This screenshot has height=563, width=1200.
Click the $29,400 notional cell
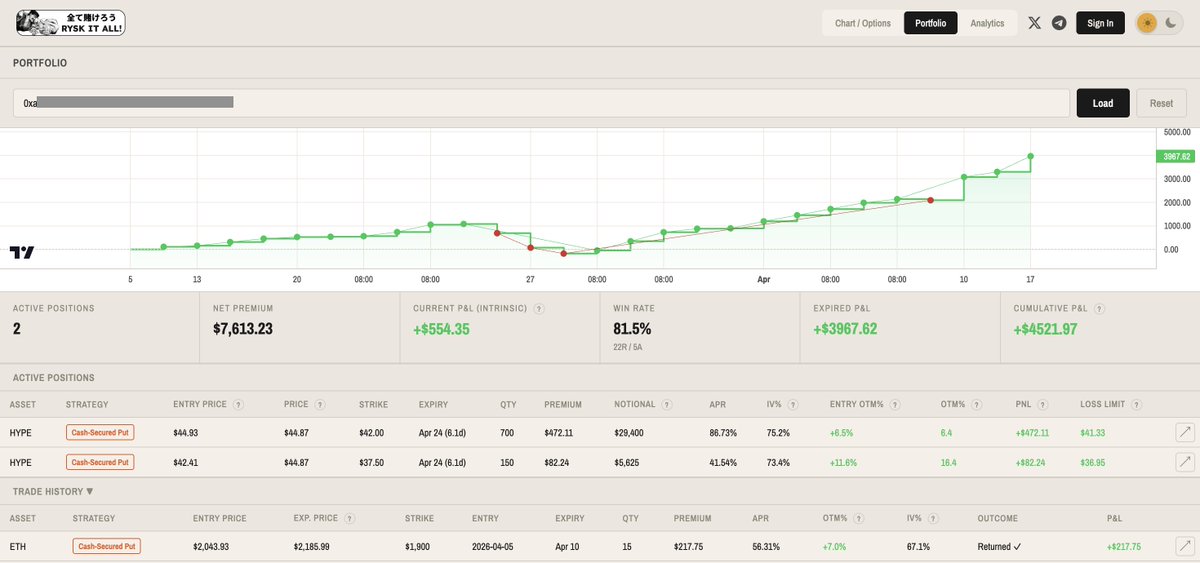click(x=630, y=433)
